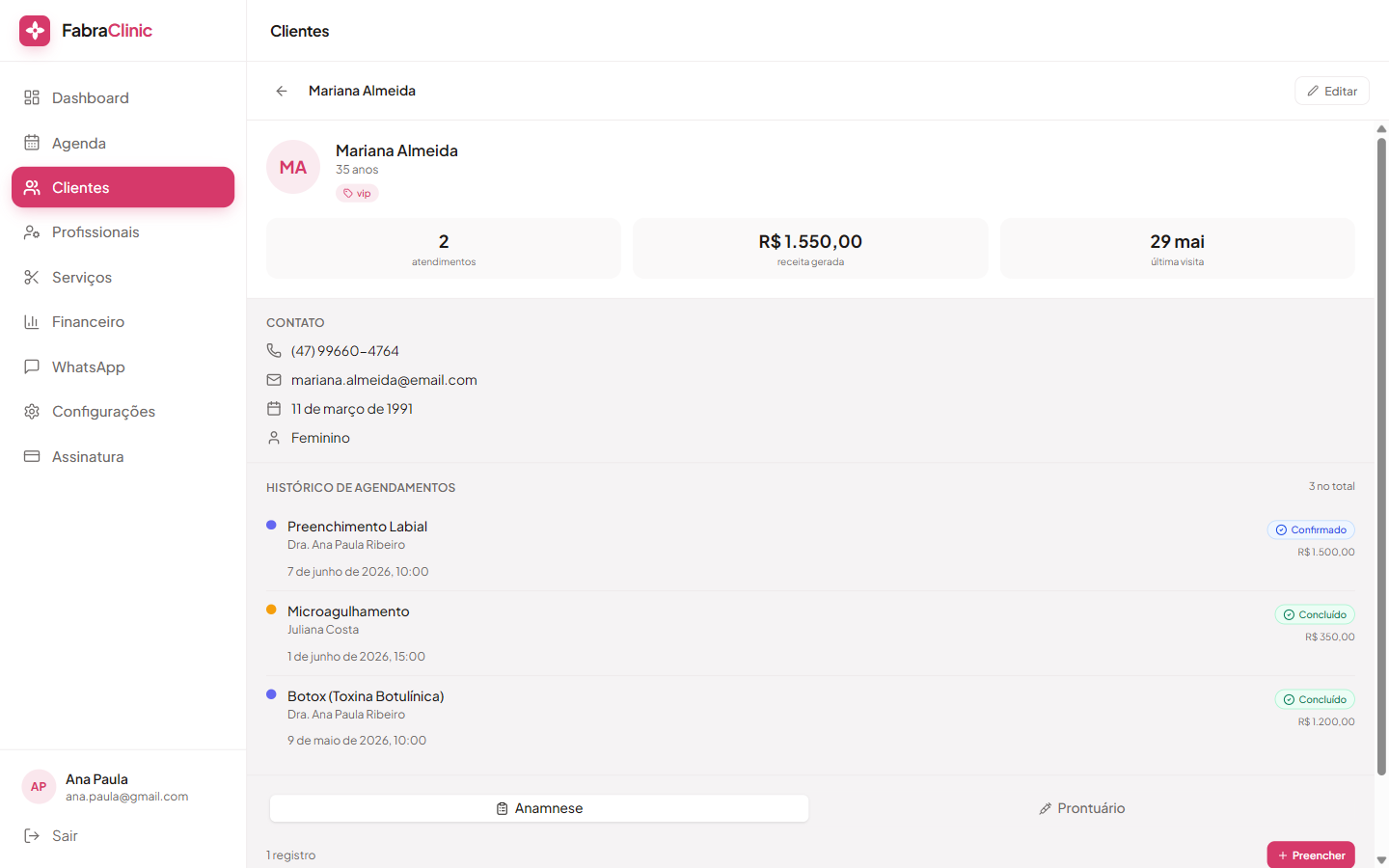Click the scrollbar up arrow
The height and width of the screenshot is (868, 1389).
[1381, 129]
